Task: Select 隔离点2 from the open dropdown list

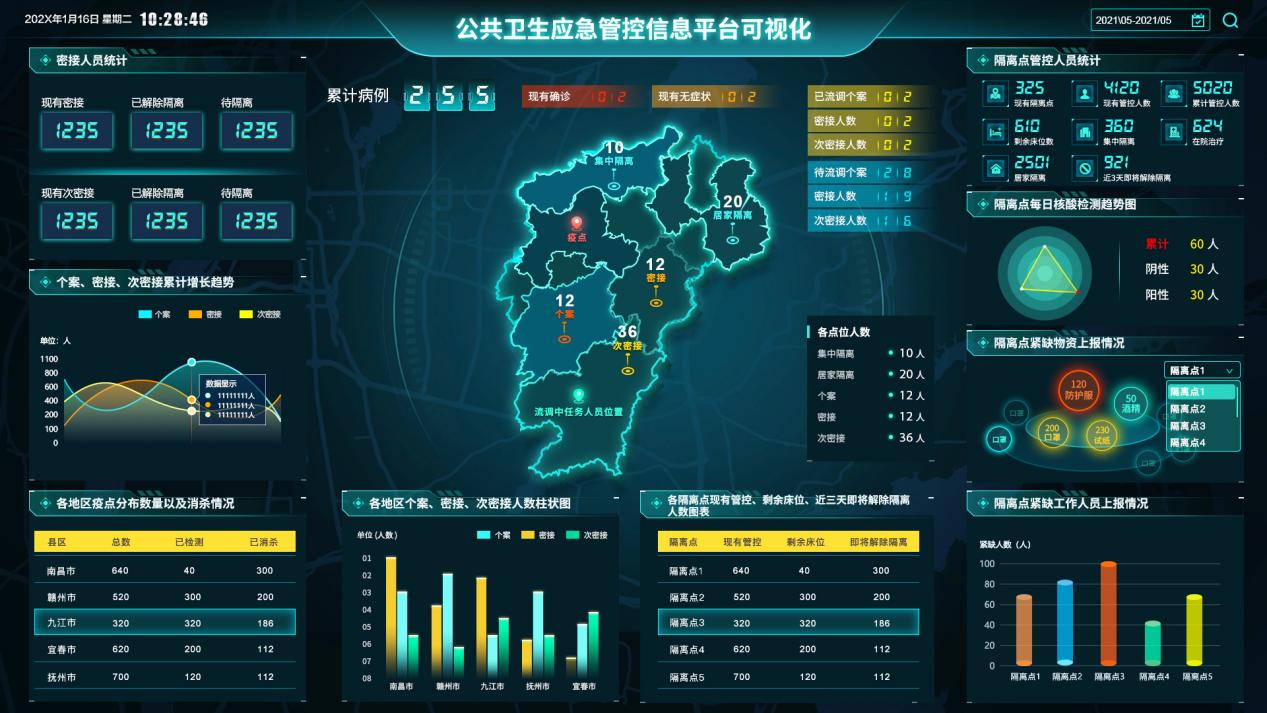Action: click(1188, 408)
